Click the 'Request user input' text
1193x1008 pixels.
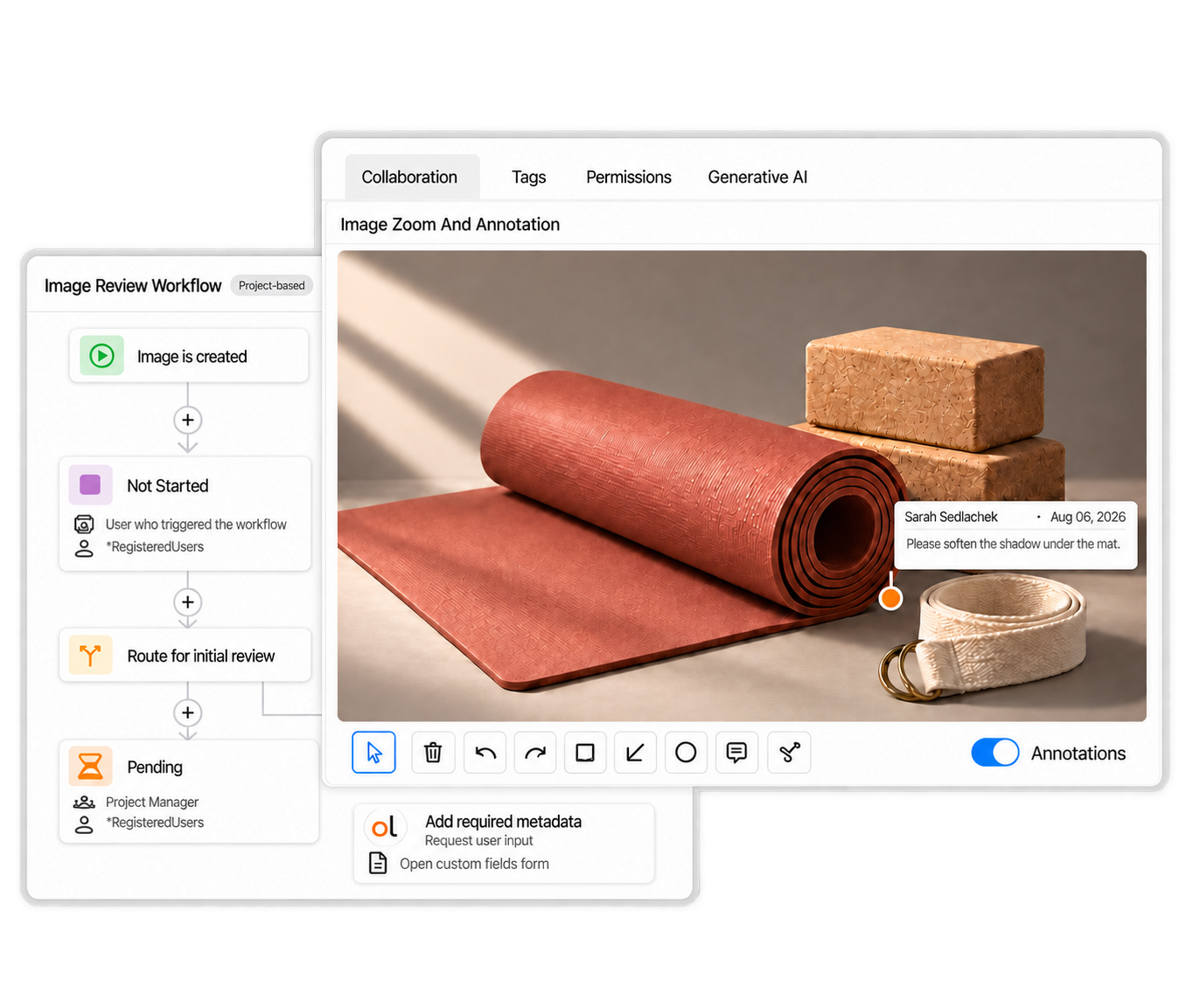tap(478, 841)
